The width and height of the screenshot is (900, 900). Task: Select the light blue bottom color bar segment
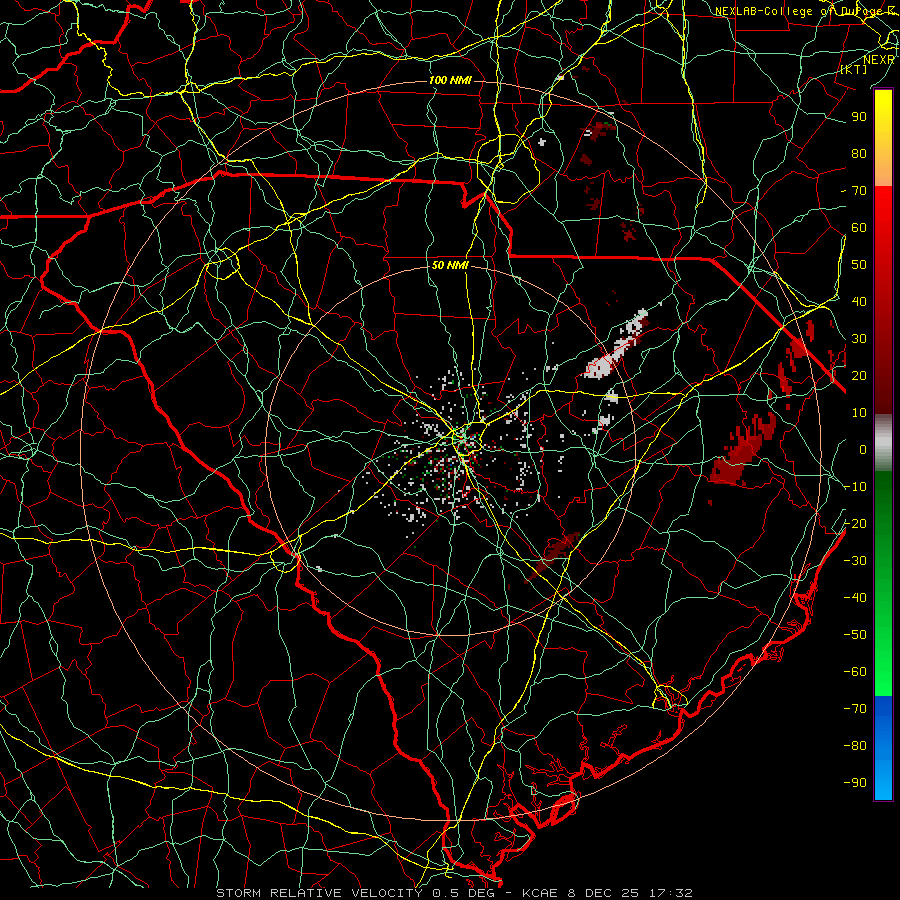click(x=883, y=778)
